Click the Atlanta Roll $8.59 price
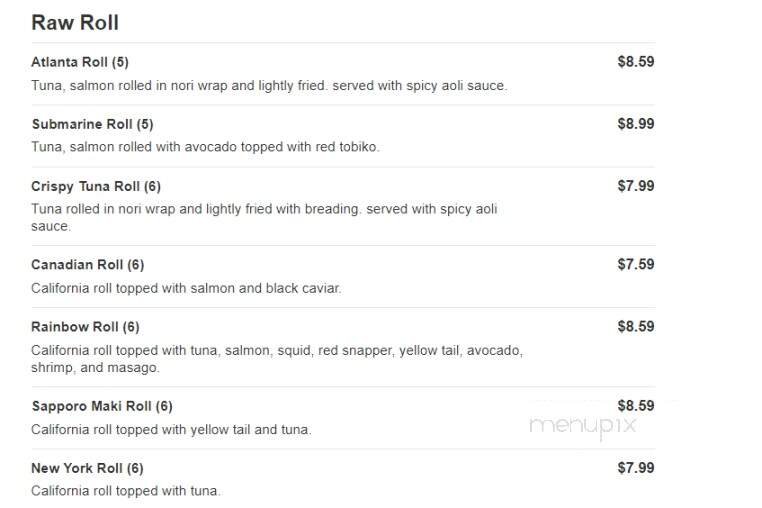The height and width of the screenshot is (508, 762). pos(635,62)
